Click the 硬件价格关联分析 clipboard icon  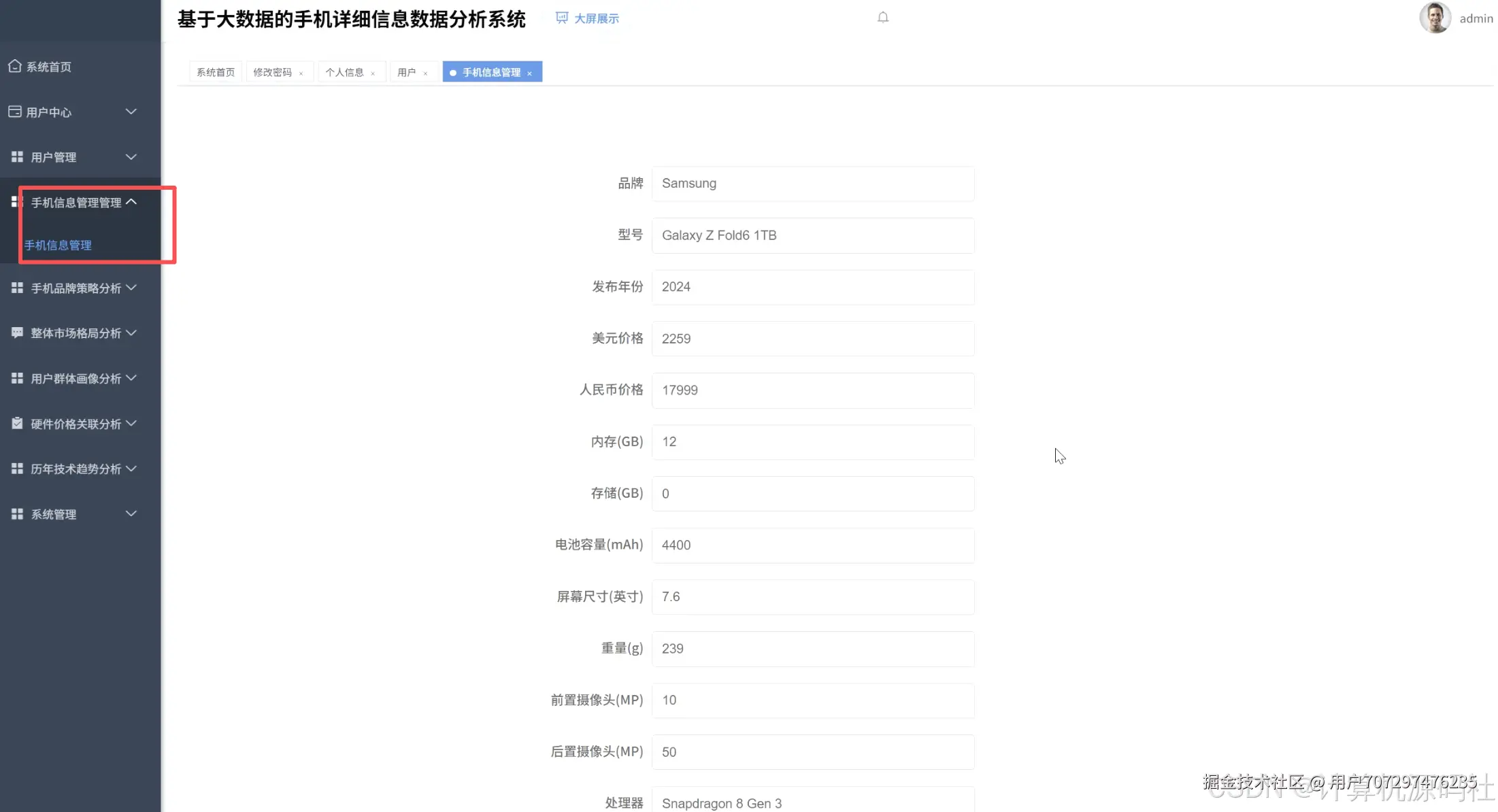16,423
